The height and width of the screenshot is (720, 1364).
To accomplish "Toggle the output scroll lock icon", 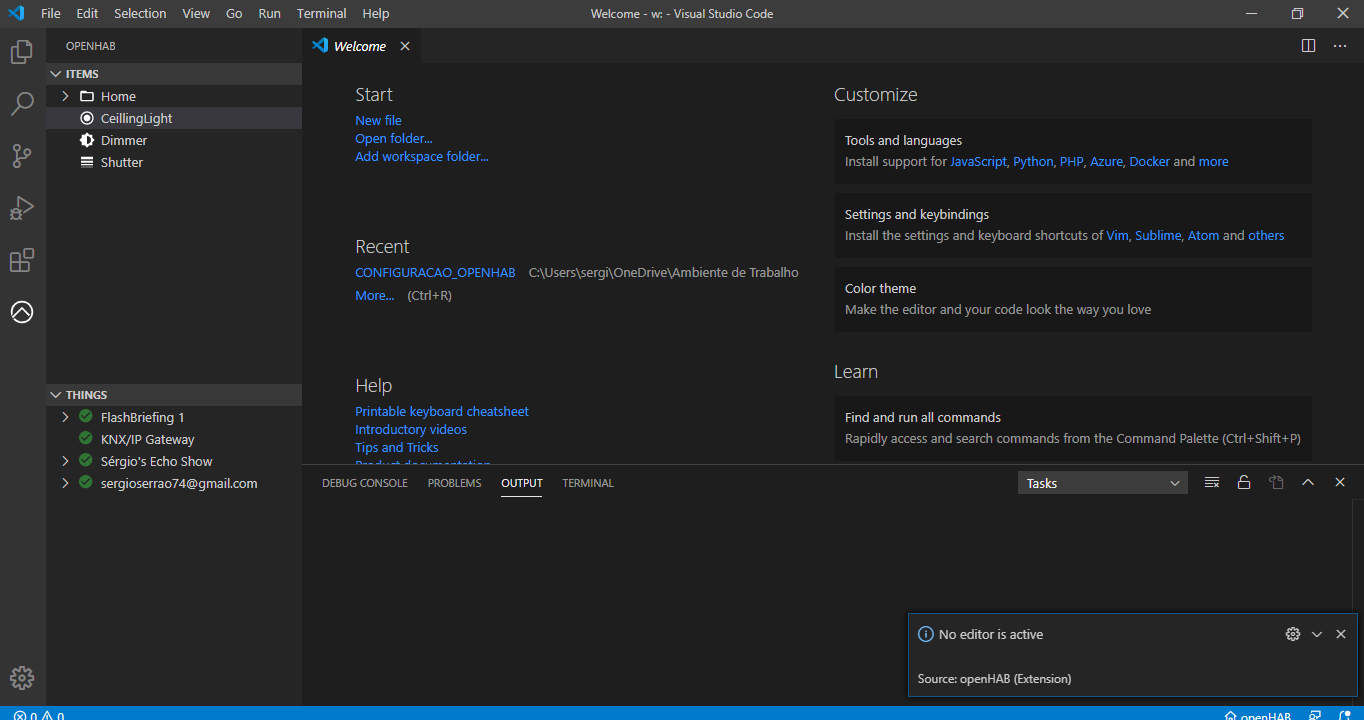I will tap(1244, 483).
